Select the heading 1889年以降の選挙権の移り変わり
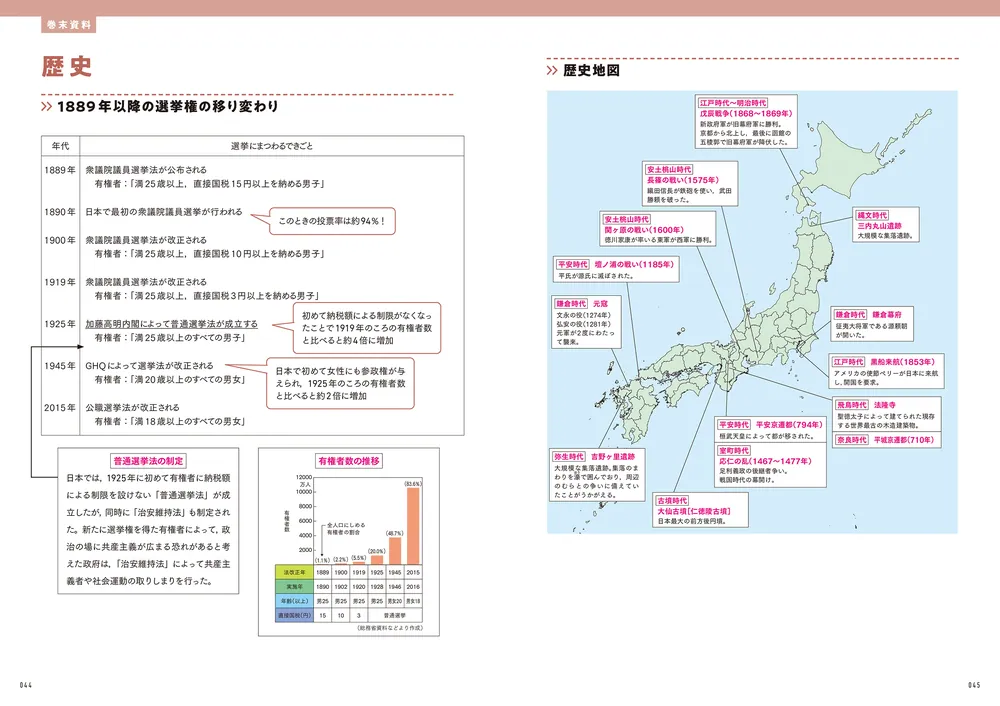The height and width of the screenshot is (706, 1000). tap(168, 107)
